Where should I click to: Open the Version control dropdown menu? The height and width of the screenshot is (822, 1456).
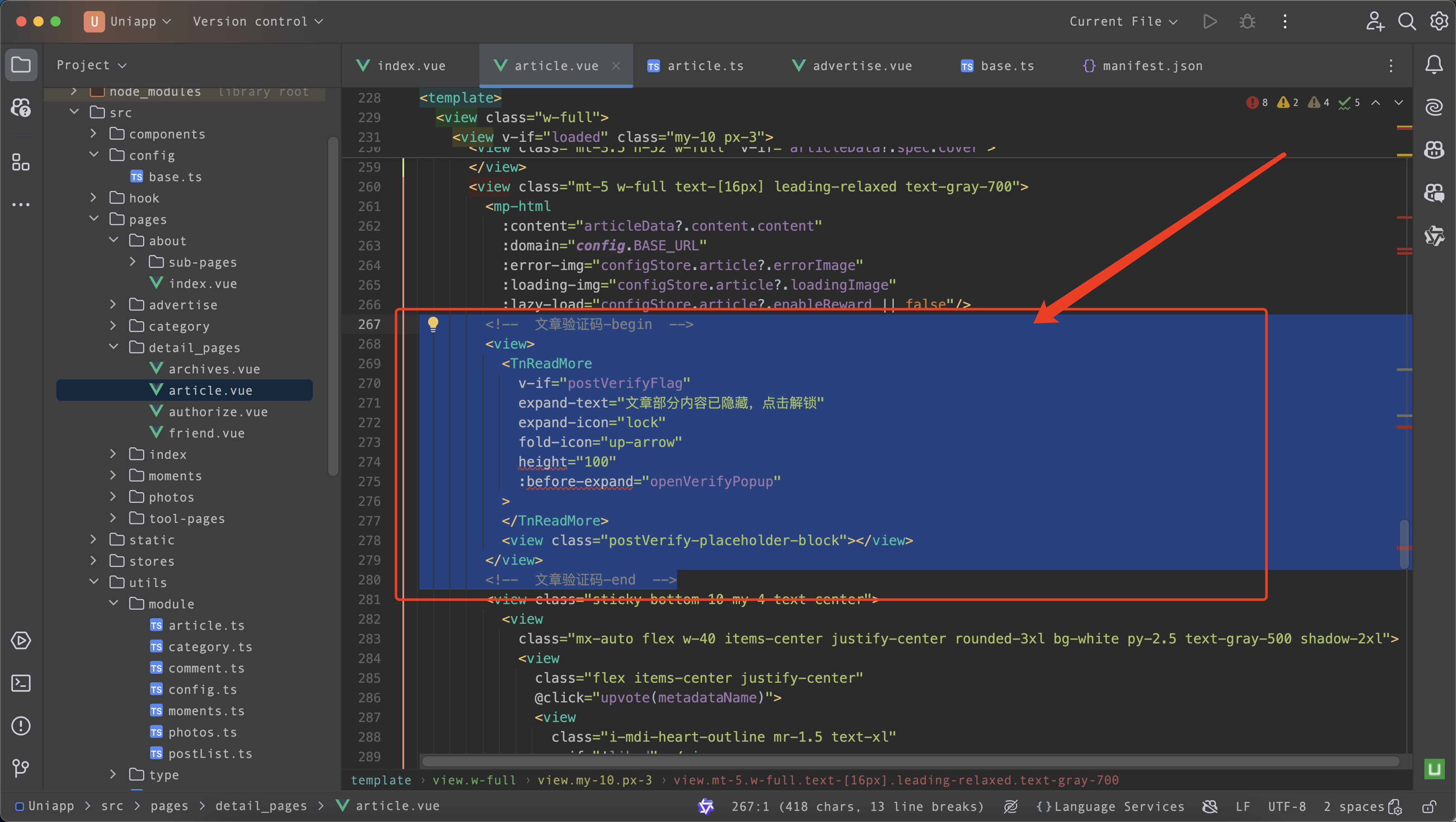[x=258, y=21]
